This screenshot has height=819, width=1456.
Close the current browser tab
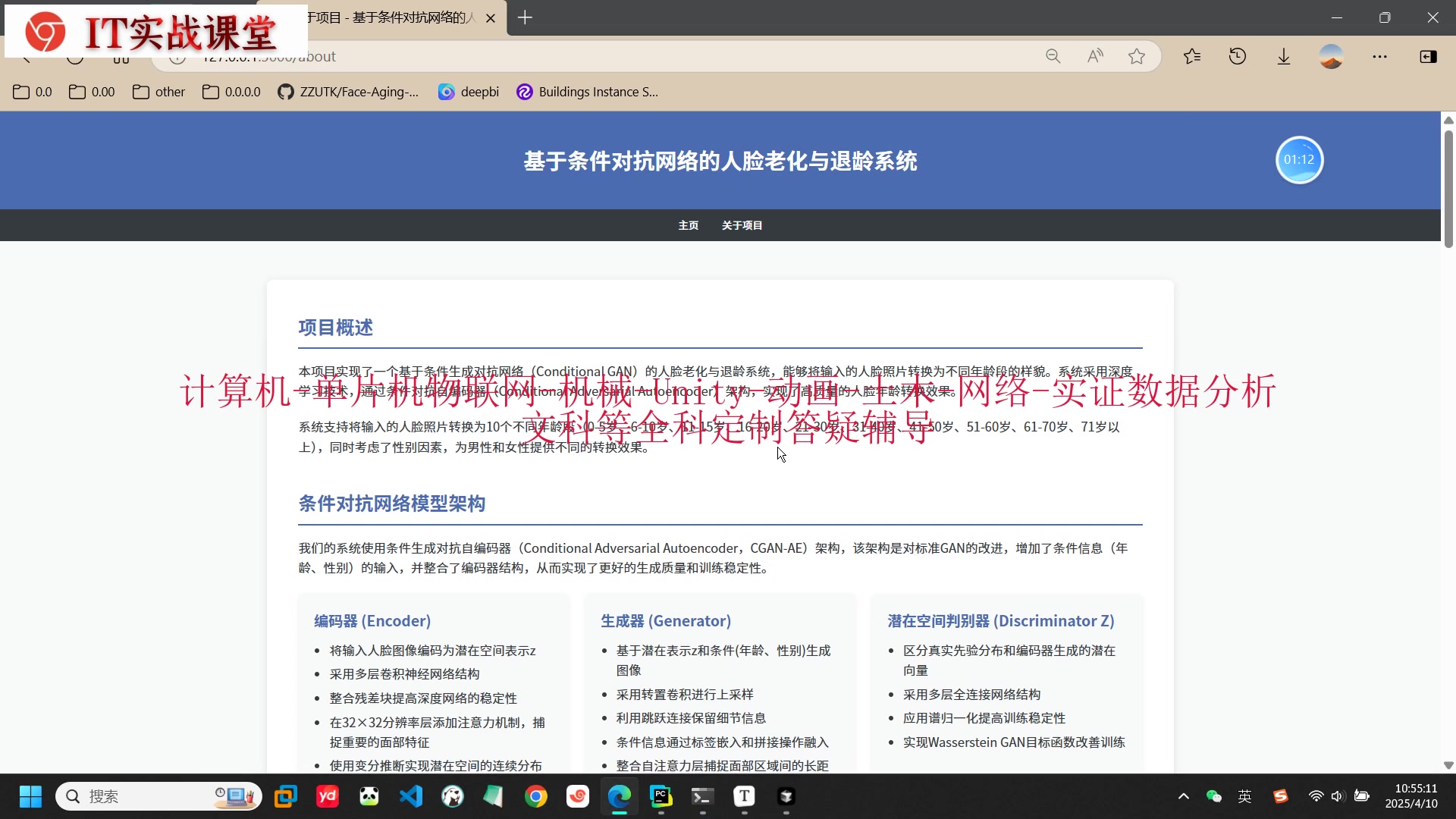pyautogui.click(x=491, y=17)
